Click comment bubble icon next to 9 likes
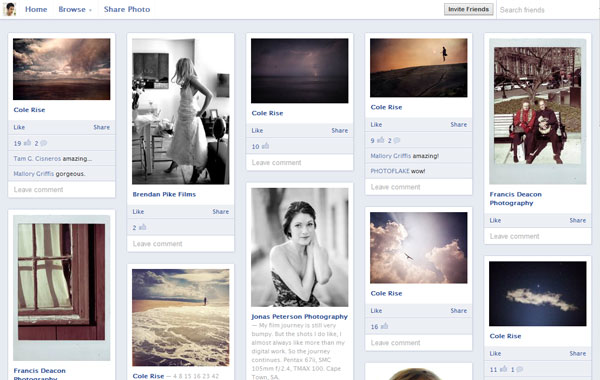The height and width of the screenshot is (380, 600). 397,140
